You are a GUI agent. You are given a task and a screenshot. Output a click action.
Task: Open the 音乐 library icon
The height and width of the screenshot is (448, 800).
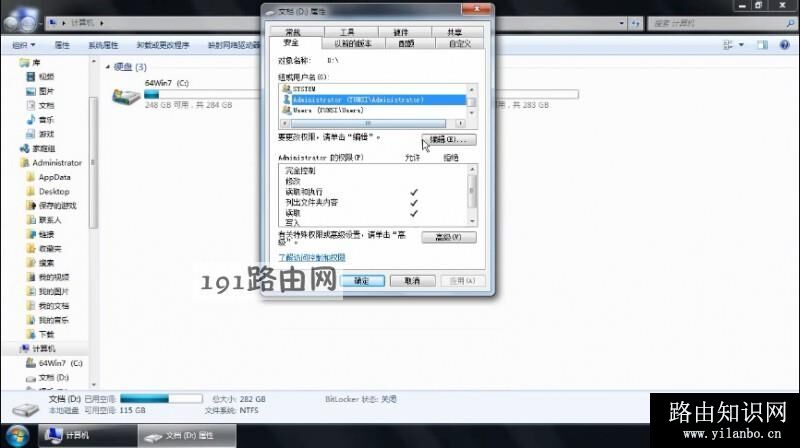coord(31,119)
